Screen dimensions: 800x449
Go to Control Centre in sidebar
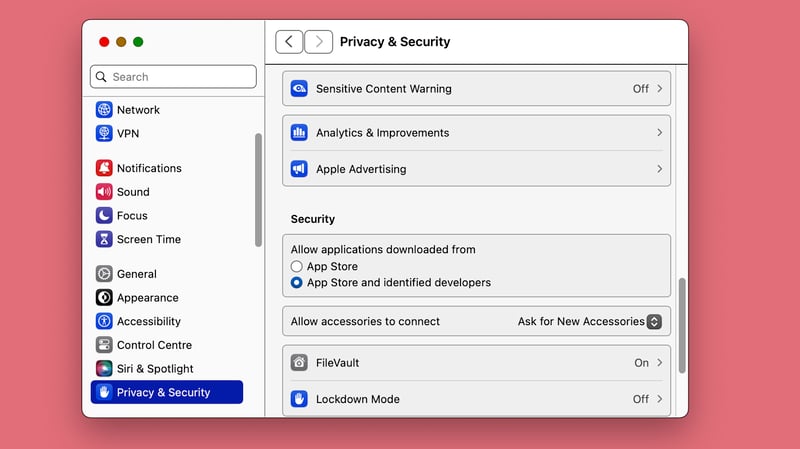pos(155,345)
